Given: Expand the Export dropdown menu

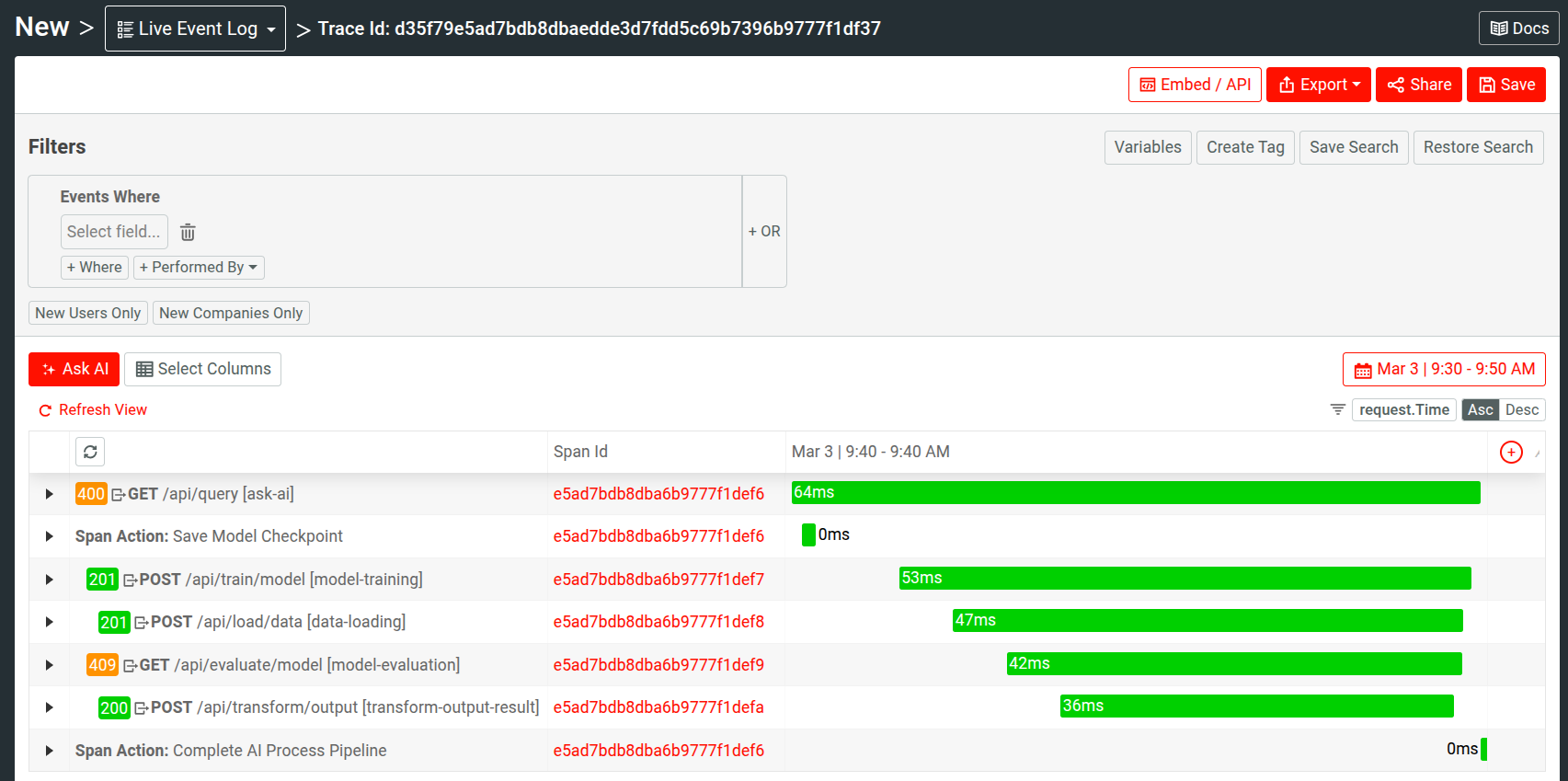Looking at the screenshot, I should click(x=1318, y=85).
